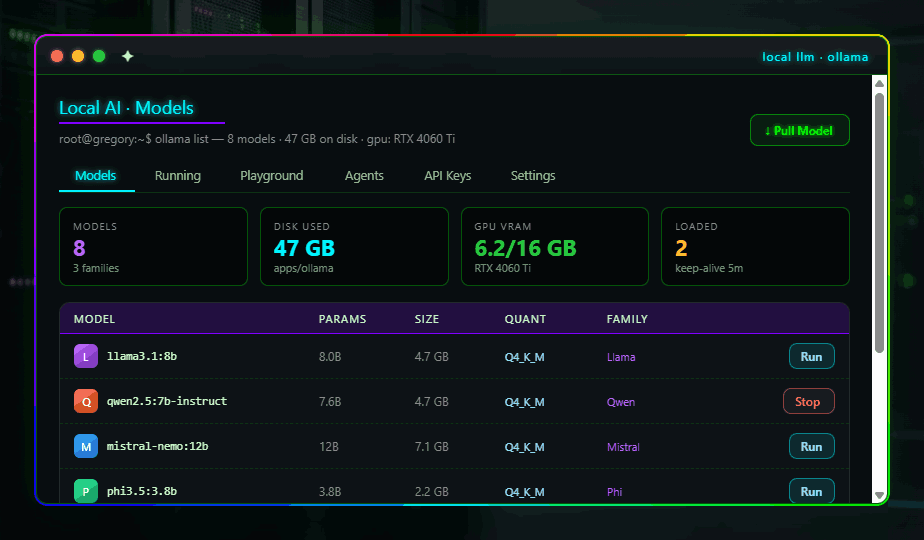Click Q4_K_M quant in mistral-nemo row
This screenshot has height=540, width=924.
(524, 447)
